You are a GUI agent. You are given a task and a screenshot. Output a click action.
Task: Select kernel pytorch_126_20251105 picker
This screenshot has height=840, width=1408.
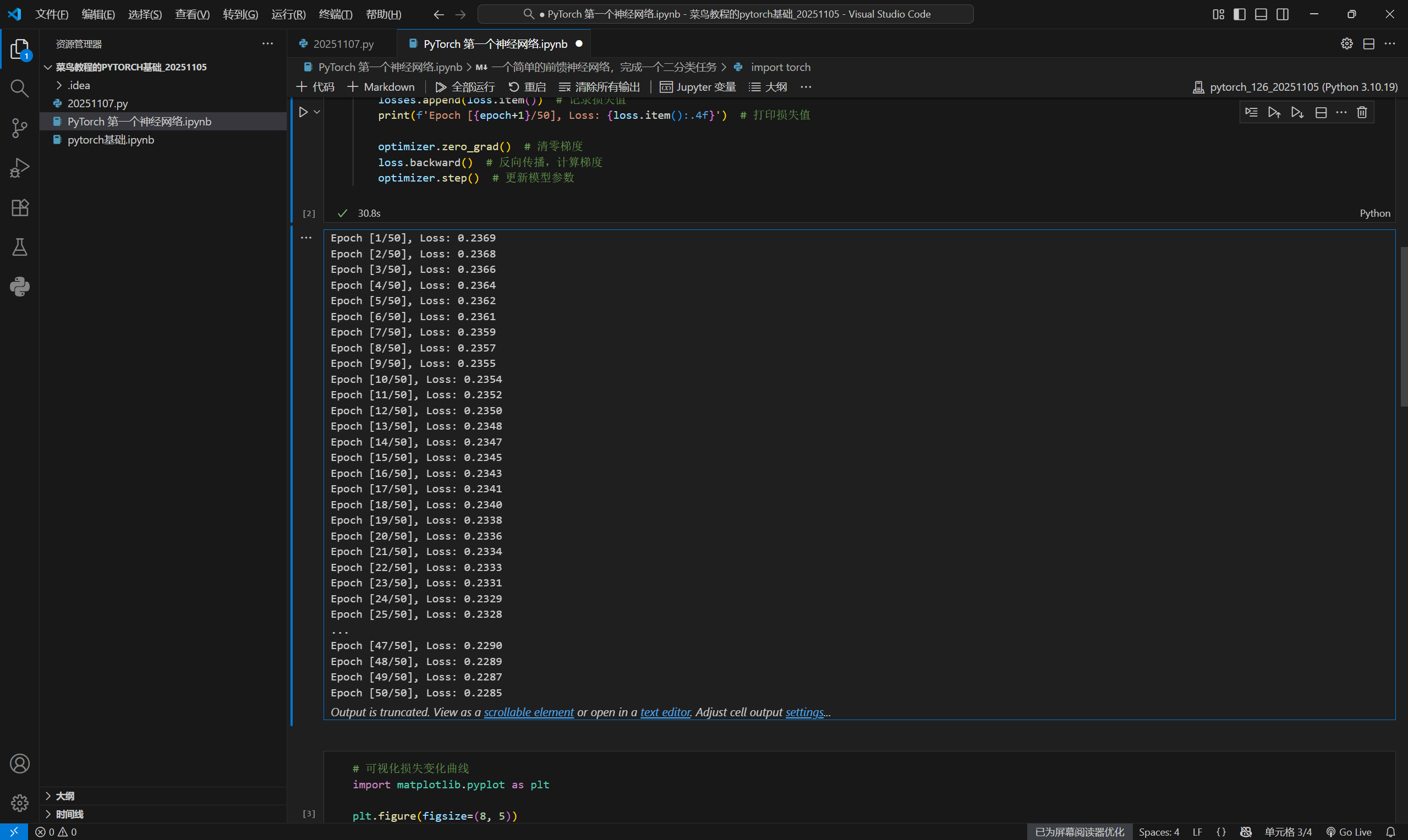point(1295,86)
